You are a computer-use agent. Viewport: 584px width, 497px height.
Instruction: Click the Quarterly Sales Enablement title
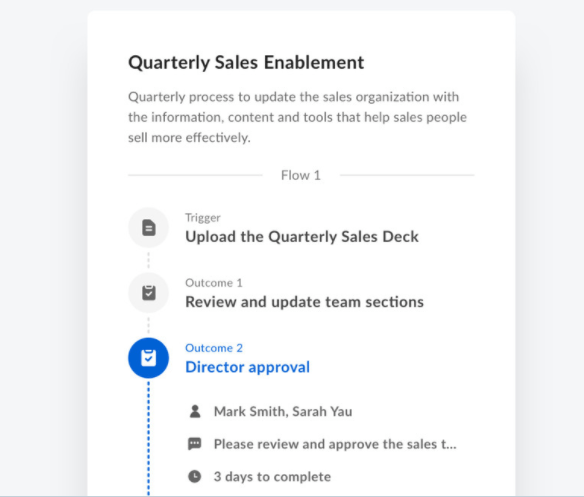[x=246, y=63]
